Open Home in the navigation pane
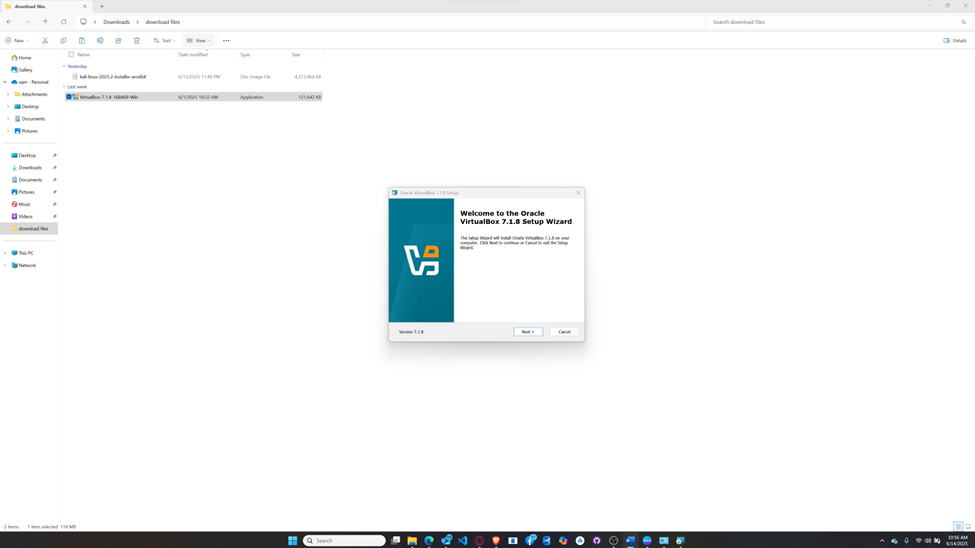The width and height of the screenshot is (975, 548). coord(25,57)
